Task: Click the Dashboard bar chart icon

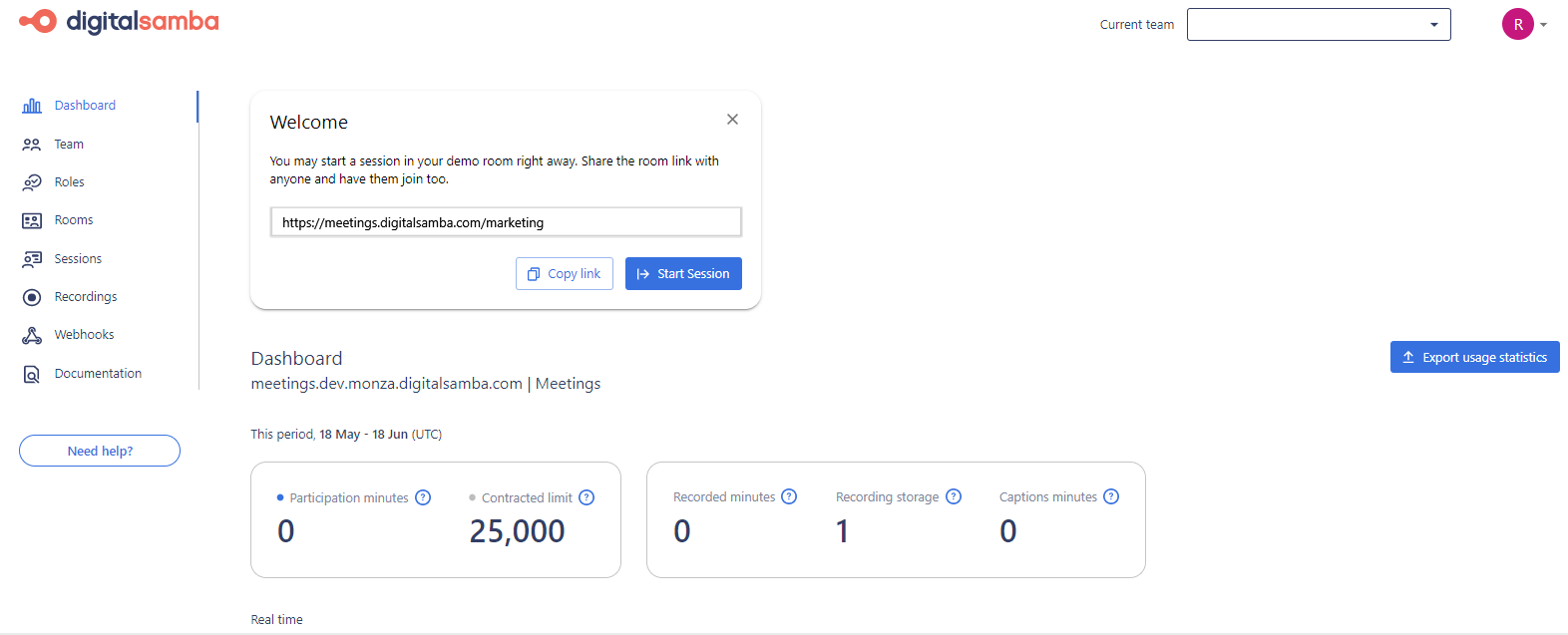Action: [x=32, y=106]
